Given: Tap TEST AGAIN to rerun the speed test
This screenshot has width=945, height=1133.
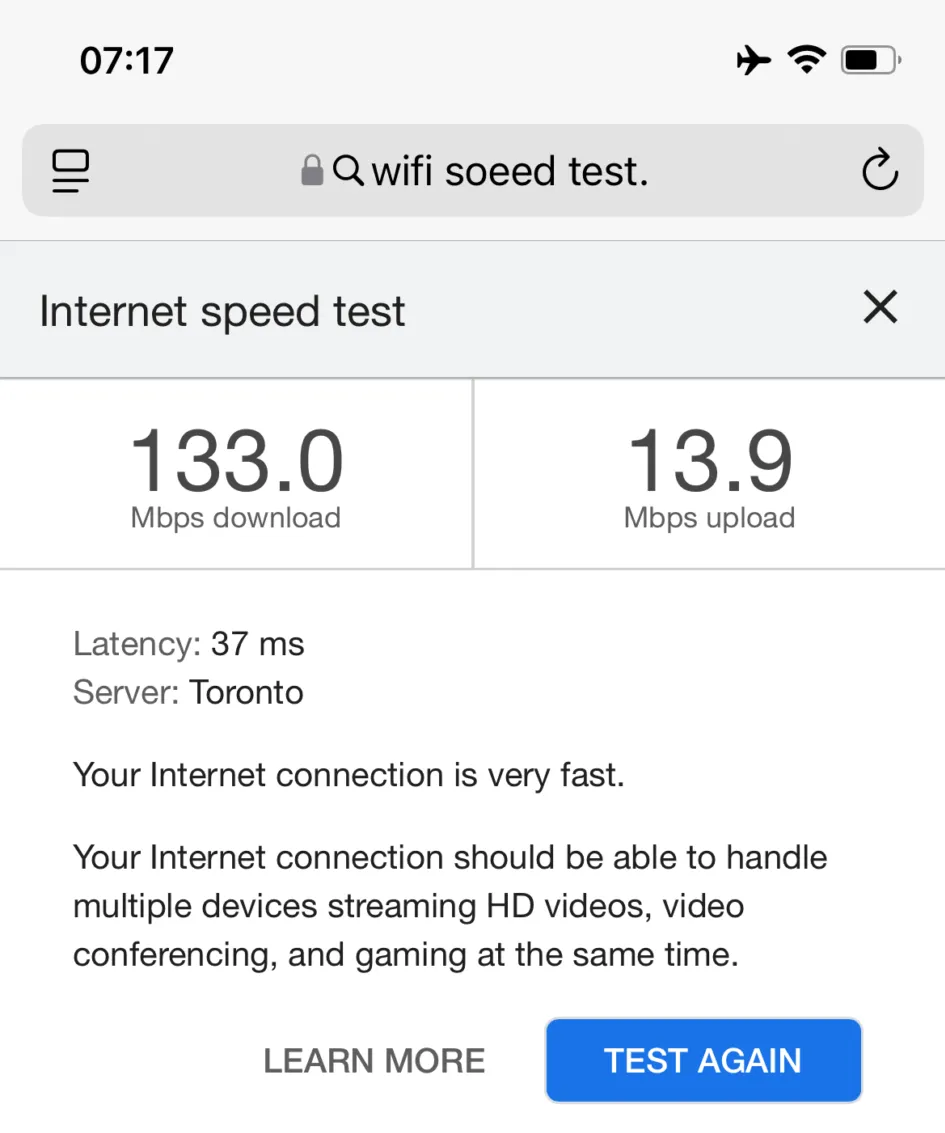Looking at the screenshot, I should pos(702,1060).
